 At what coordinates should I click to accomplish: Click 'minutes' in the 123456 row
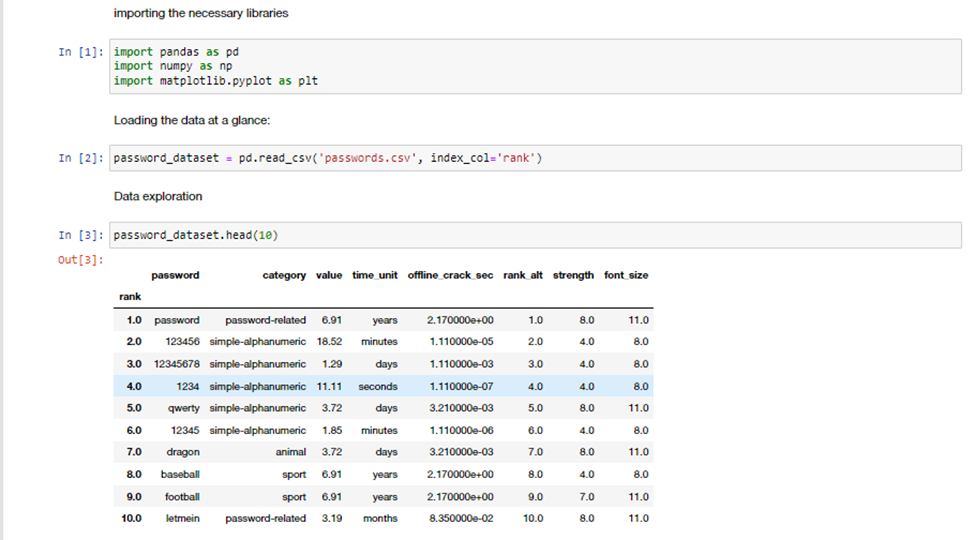pos(379,342)
